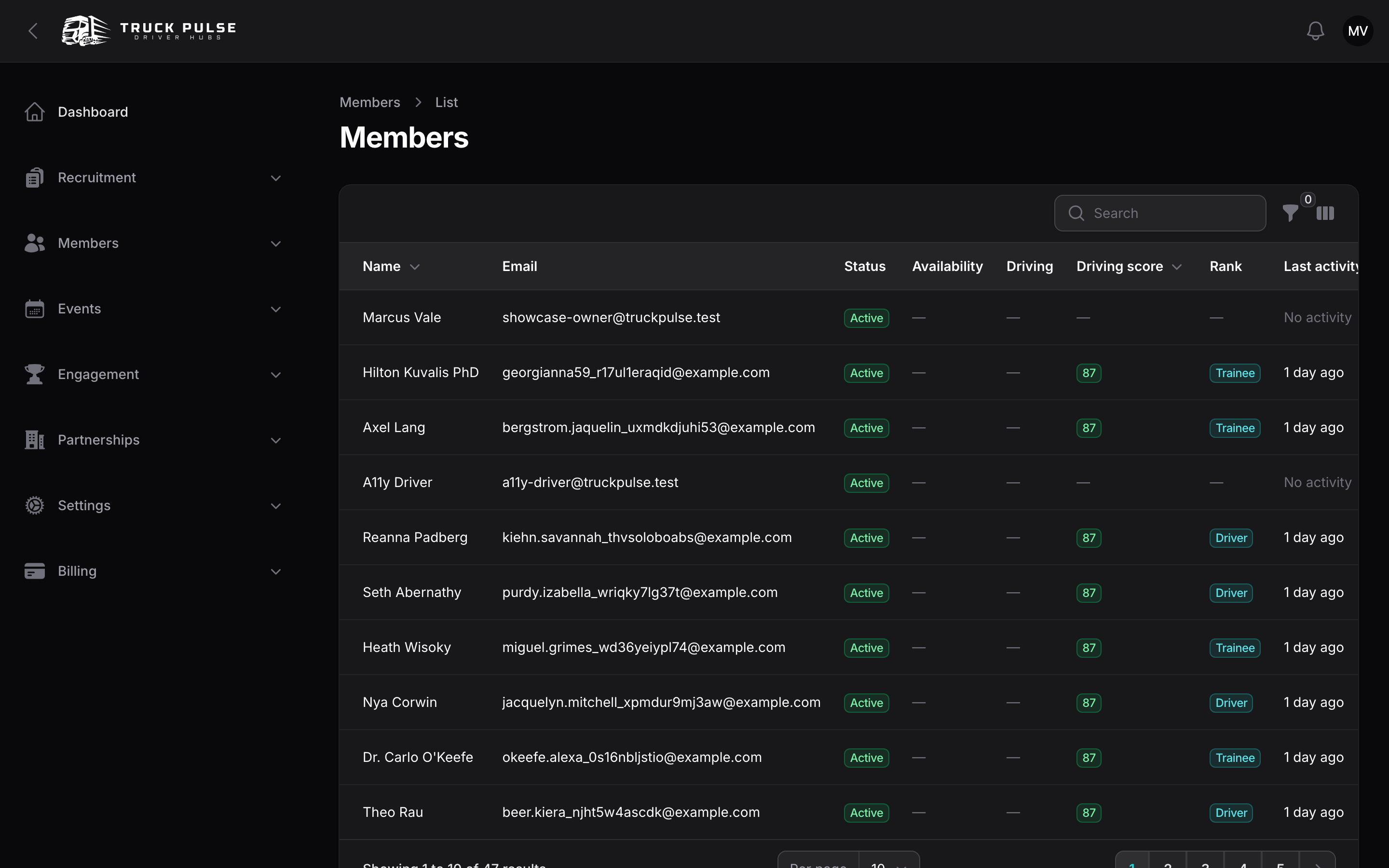The width and height of the screenshot is (1389, 868).
Task: Toggle table columns icon
Action: [1325, 213]
